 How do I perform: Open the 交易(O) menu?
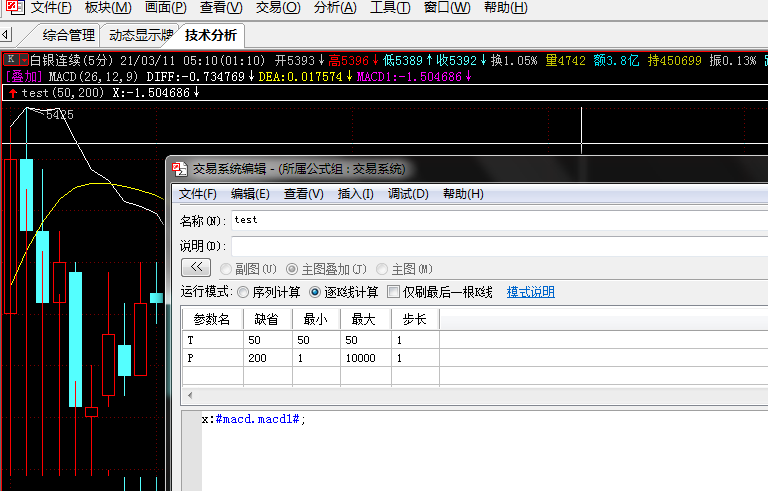click(278, 7)
